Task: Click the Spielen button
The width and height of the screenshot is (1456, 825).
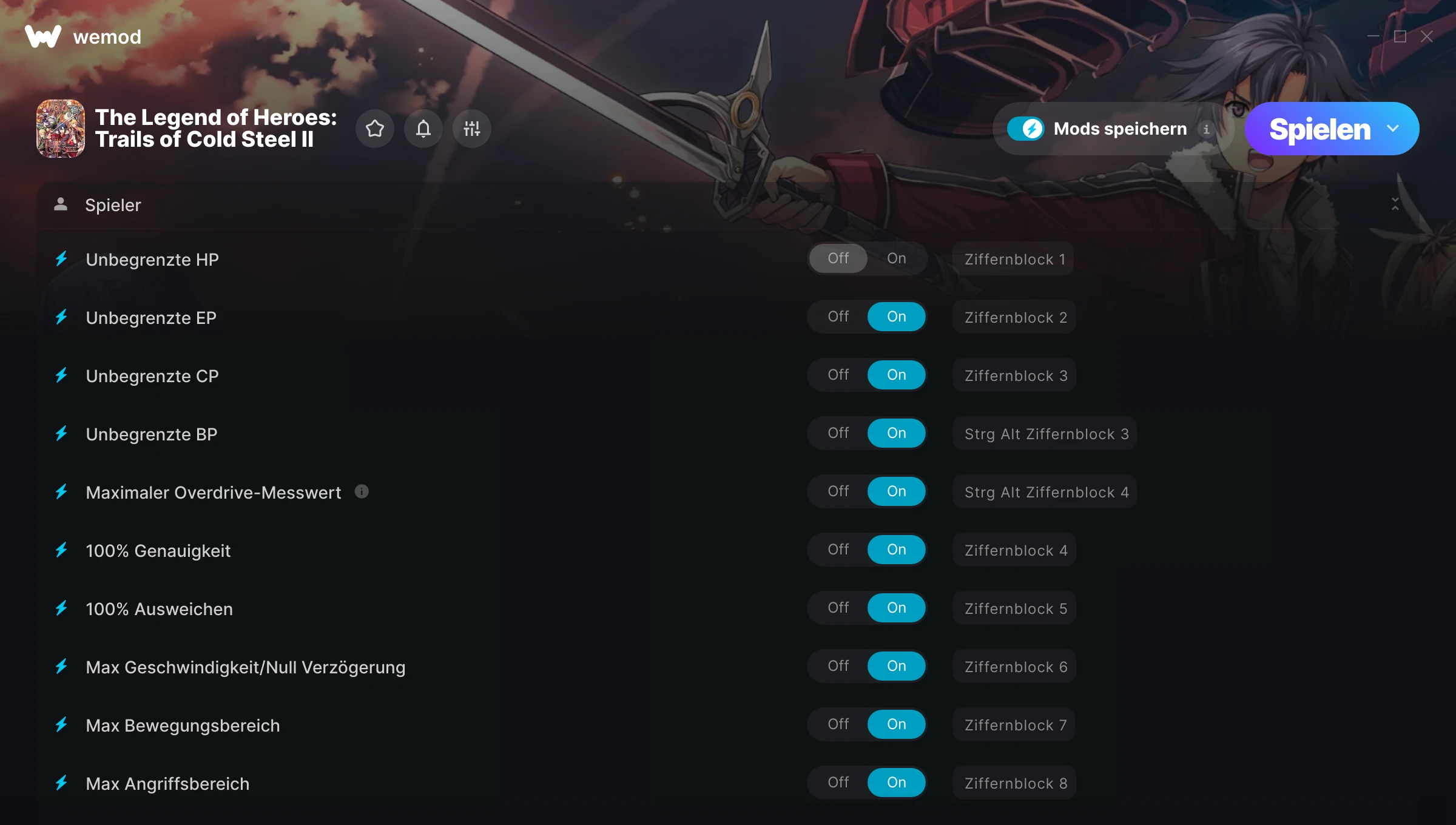Action: (1319, 129)
